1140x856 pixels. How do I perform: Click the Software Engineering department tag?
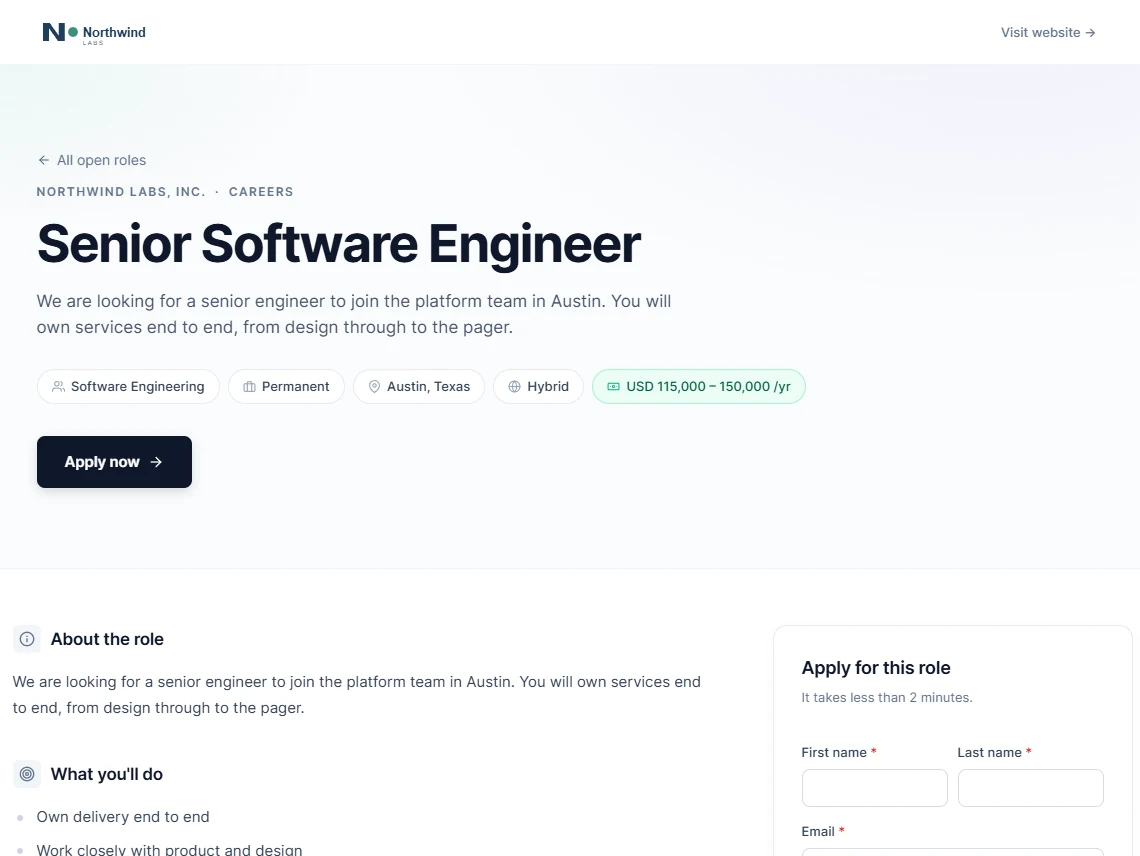[128, 386]
